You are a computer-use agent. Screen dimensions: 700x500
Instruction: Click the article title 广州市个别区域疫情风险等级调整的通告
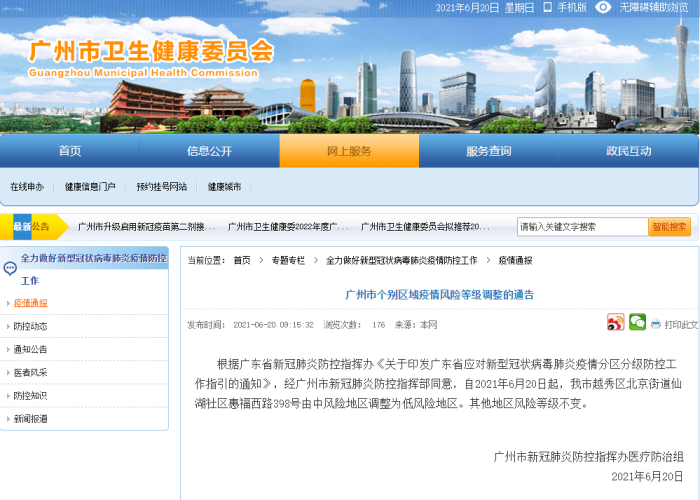tap(440, 295)
